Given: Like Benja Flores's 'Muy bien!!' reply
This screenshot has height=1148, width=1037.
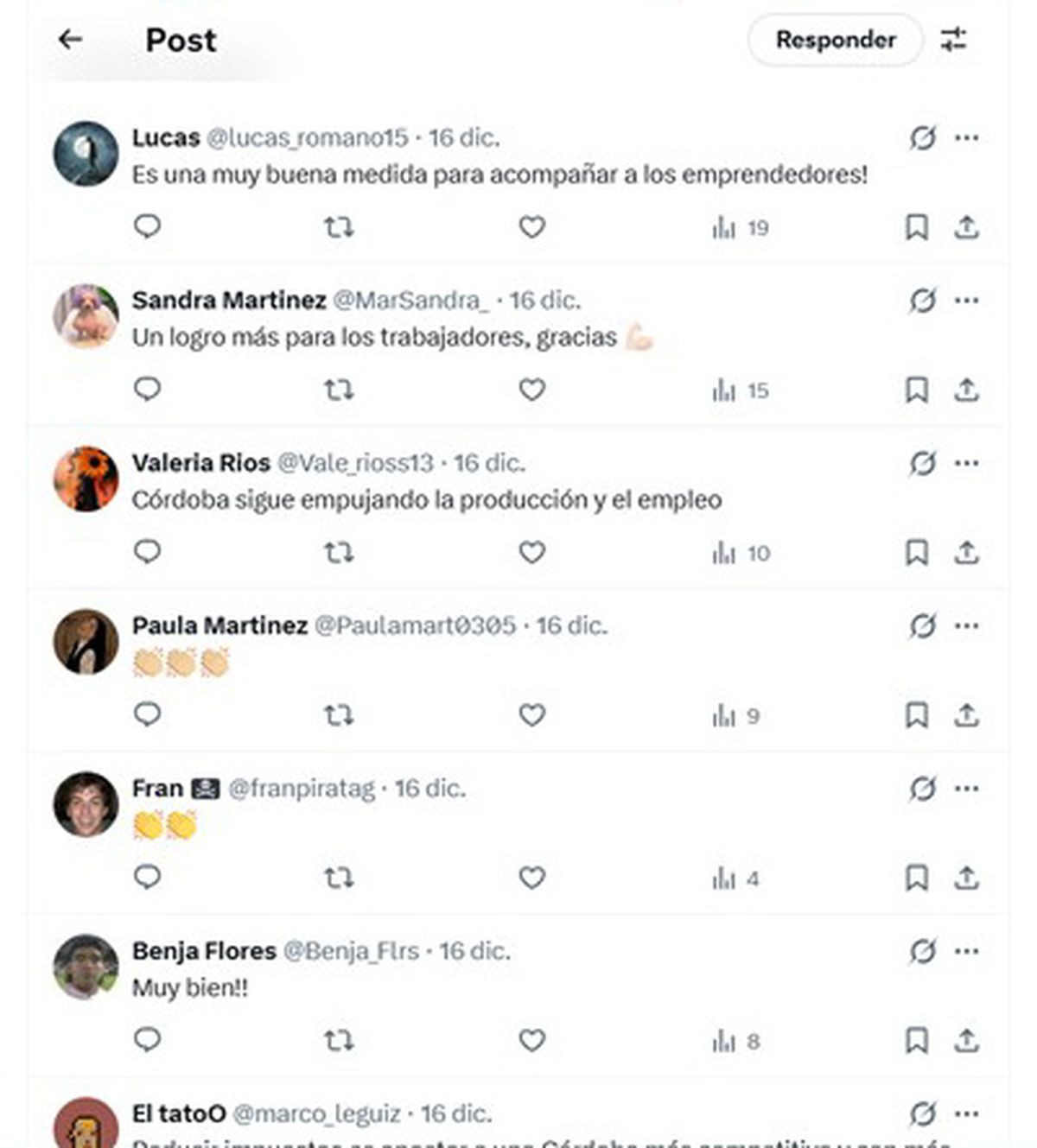Looking at the screenshot, I should 532,1041.
